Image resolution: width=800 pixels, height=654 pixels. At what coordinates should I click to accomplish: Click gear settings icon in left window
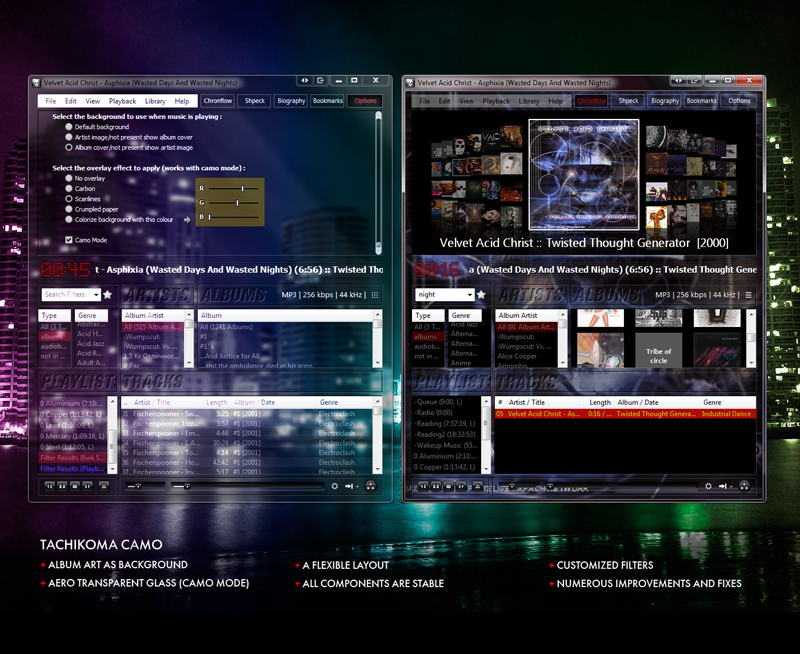tap(334, 486)
